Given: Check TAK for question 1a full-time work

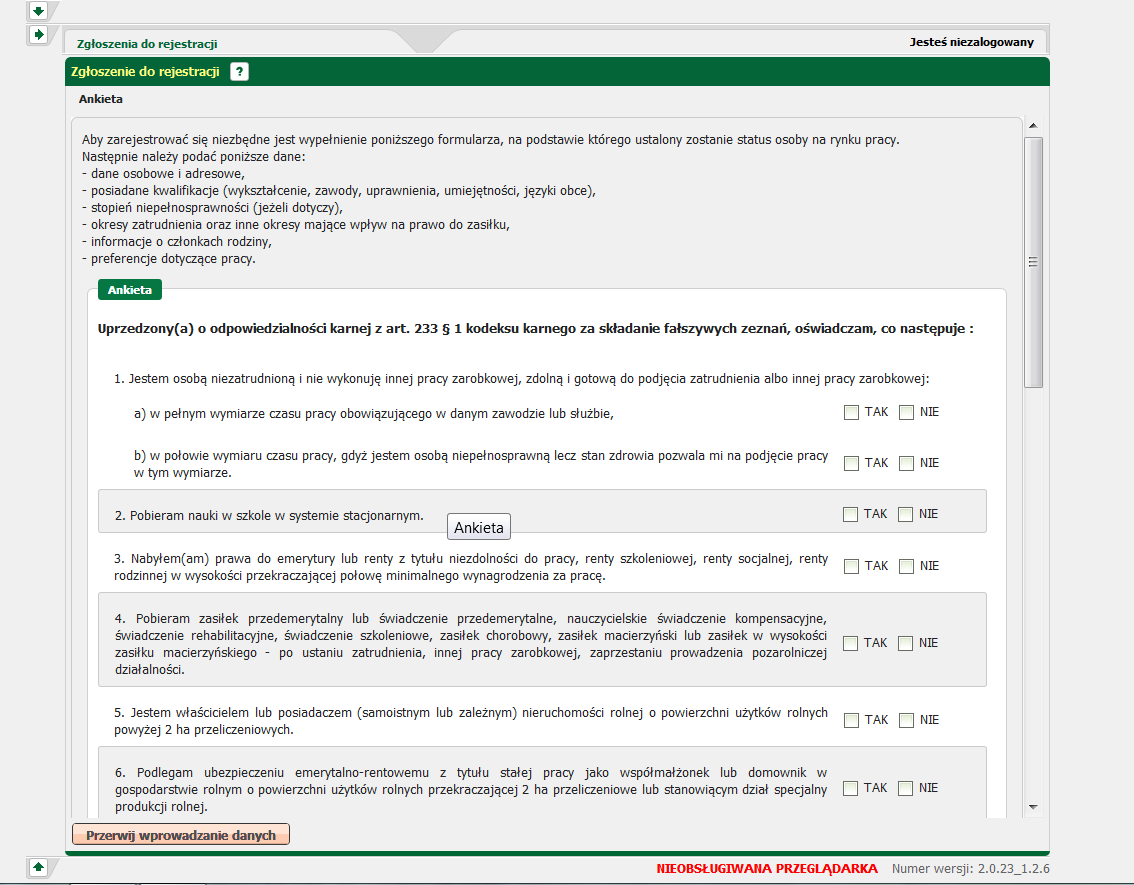Looking at the screenshot, I should point(851,412).
